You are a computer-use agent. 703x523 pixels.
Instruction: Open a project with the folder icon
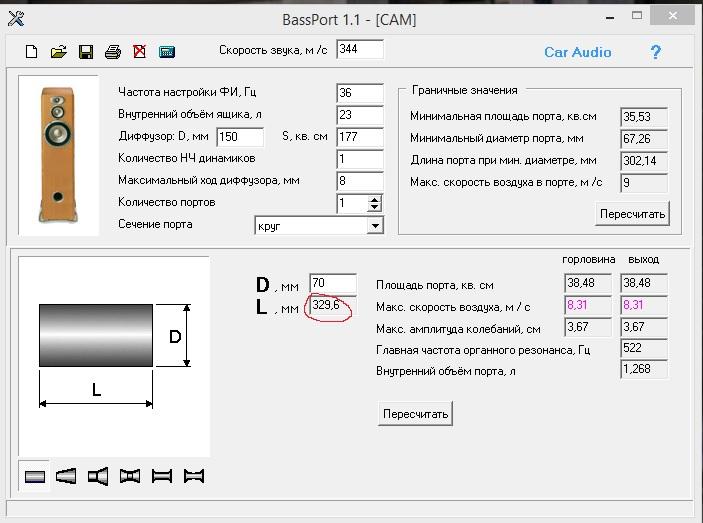point(58,51)
